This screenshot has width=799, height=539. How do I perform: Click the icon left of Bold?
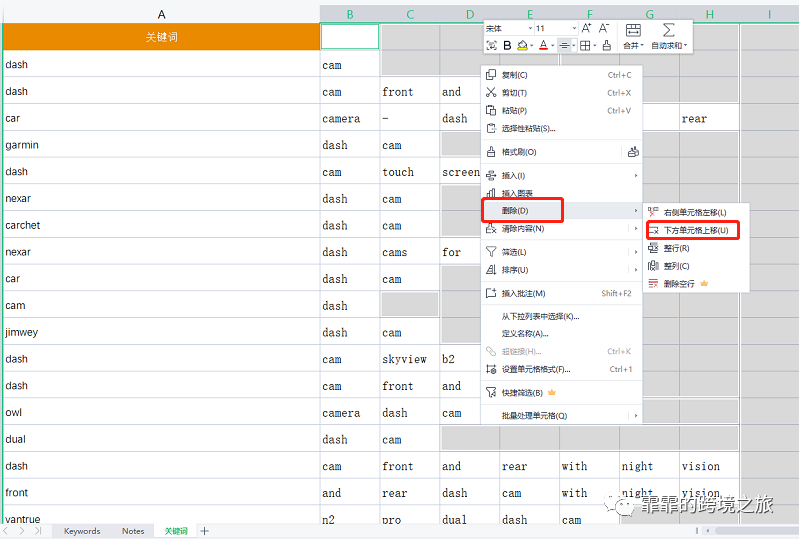tap(492, 46)
